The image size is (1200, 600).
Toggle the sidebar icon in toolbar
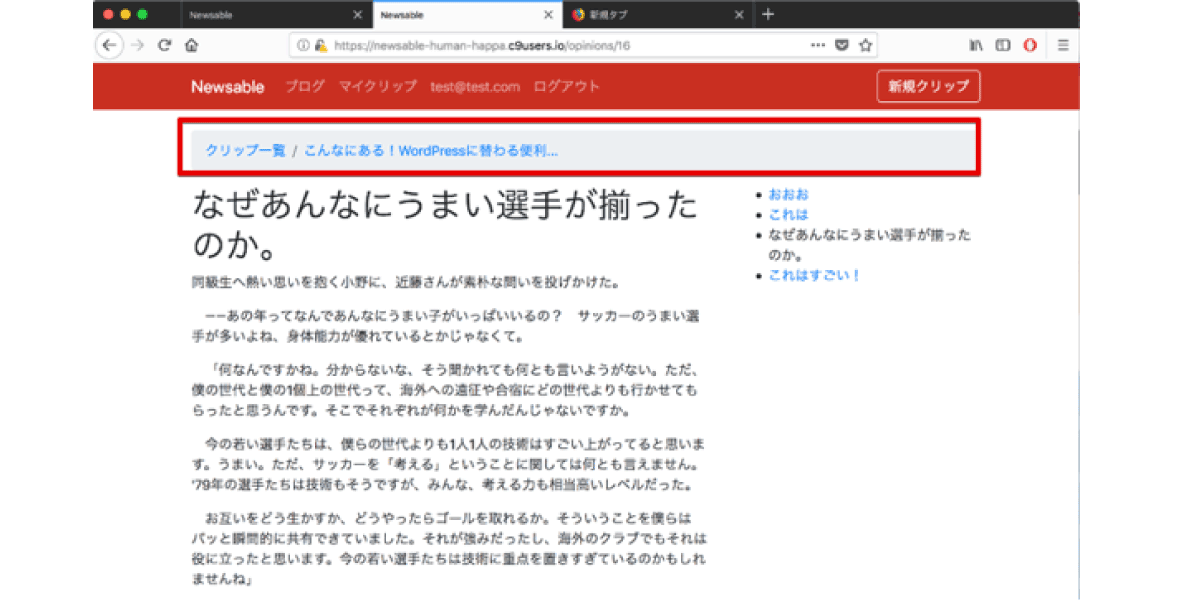click(1003, 45)
